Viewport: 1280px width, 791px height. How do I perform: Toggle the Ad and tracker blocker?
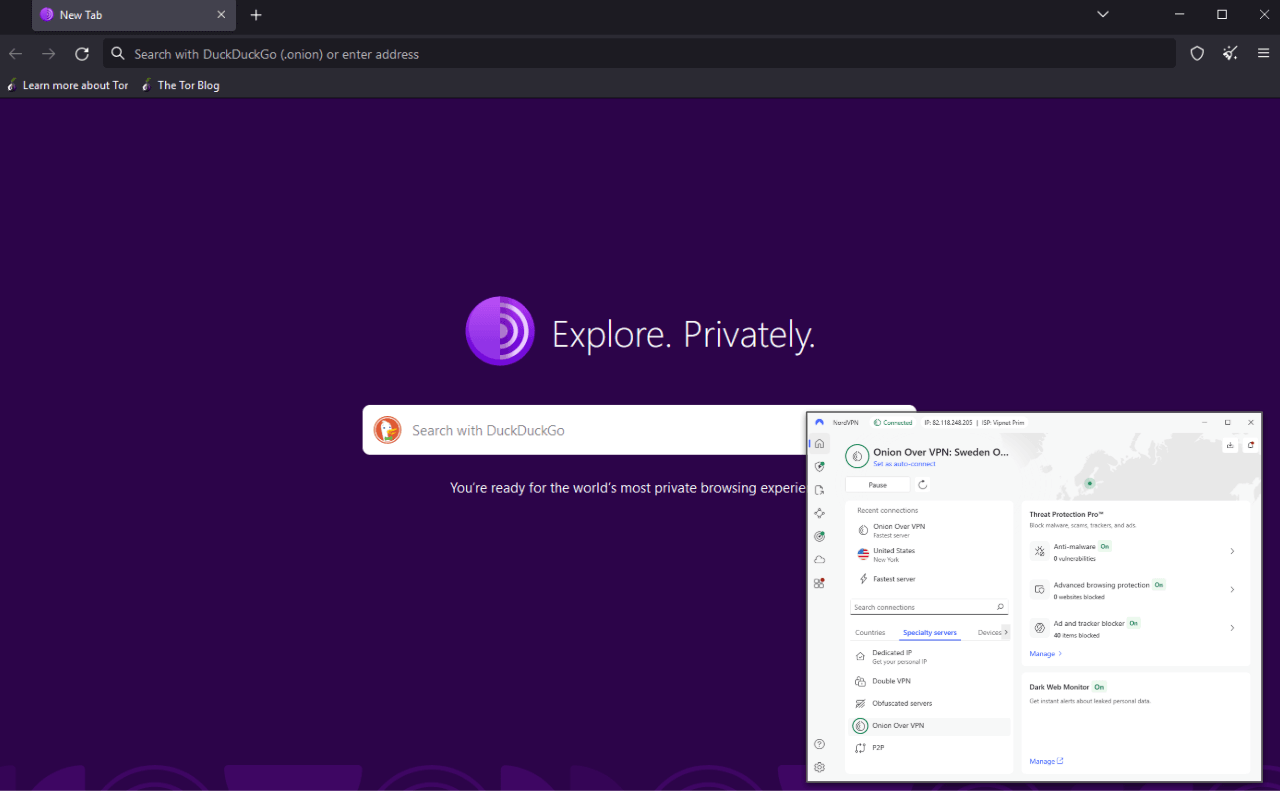coord(1232,628)
